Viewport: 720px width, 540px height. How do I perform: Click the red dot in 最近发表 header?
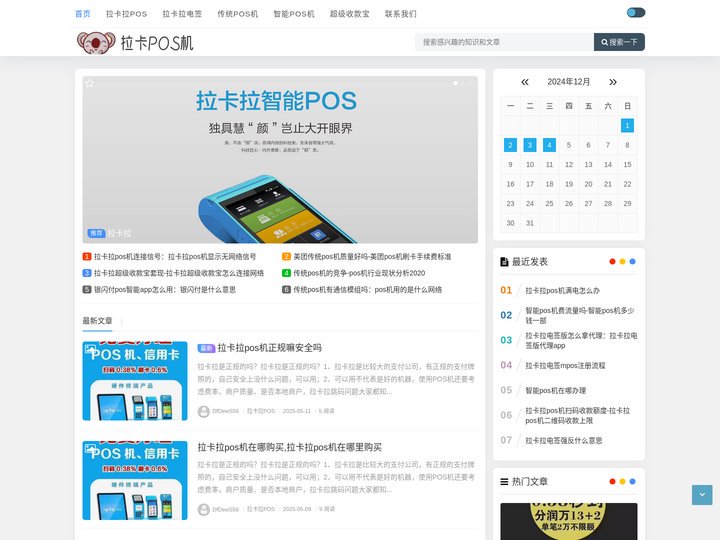612,262
